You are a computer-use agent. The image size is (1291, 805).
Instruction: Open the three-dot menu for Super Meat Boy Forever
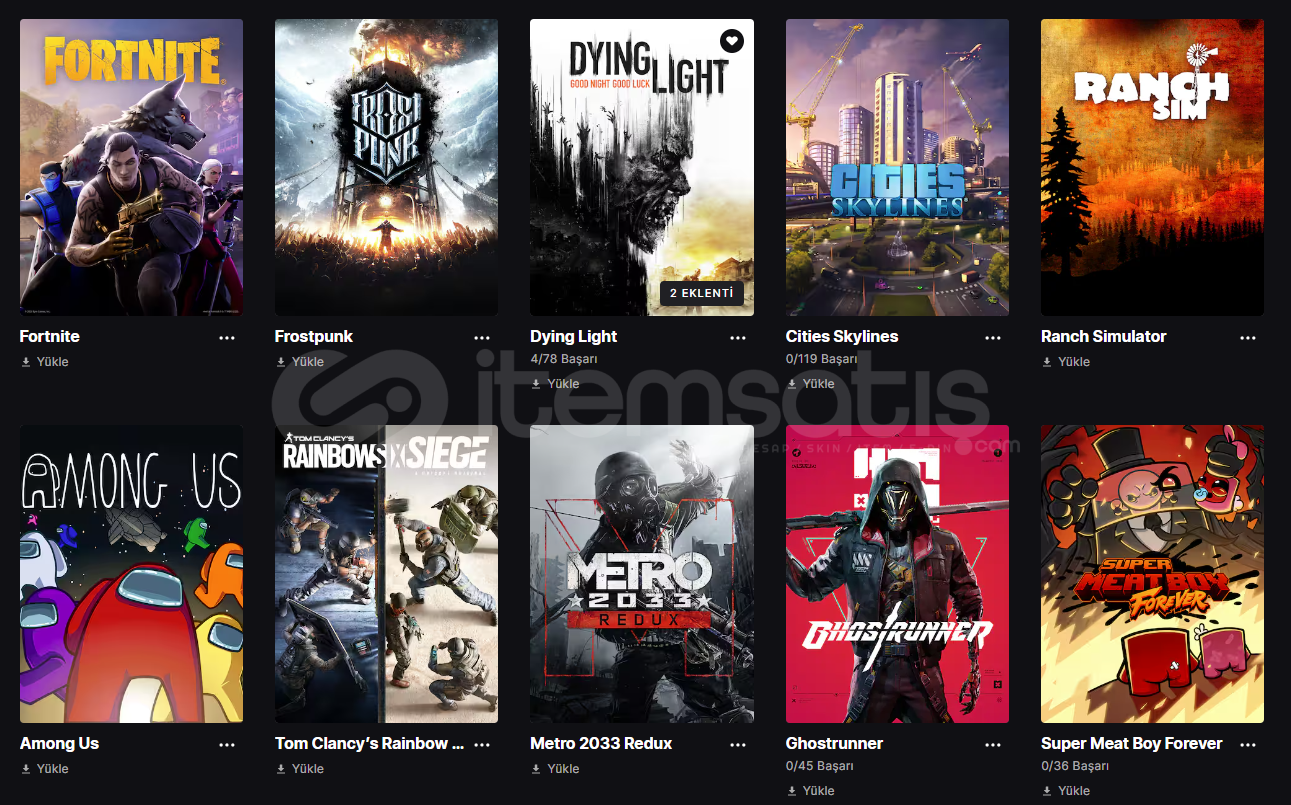tap(1248, 744)
